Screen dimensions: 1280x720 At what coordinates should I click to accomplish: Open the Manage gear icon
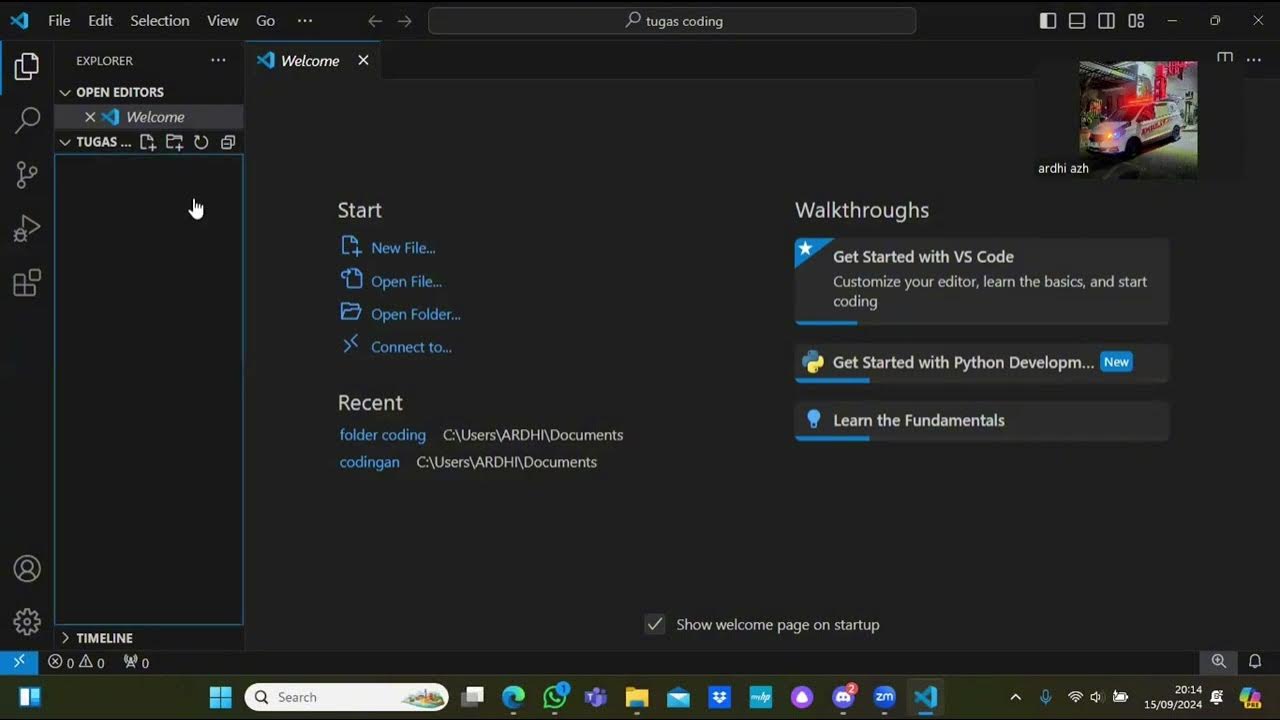(x=27, y=622)
